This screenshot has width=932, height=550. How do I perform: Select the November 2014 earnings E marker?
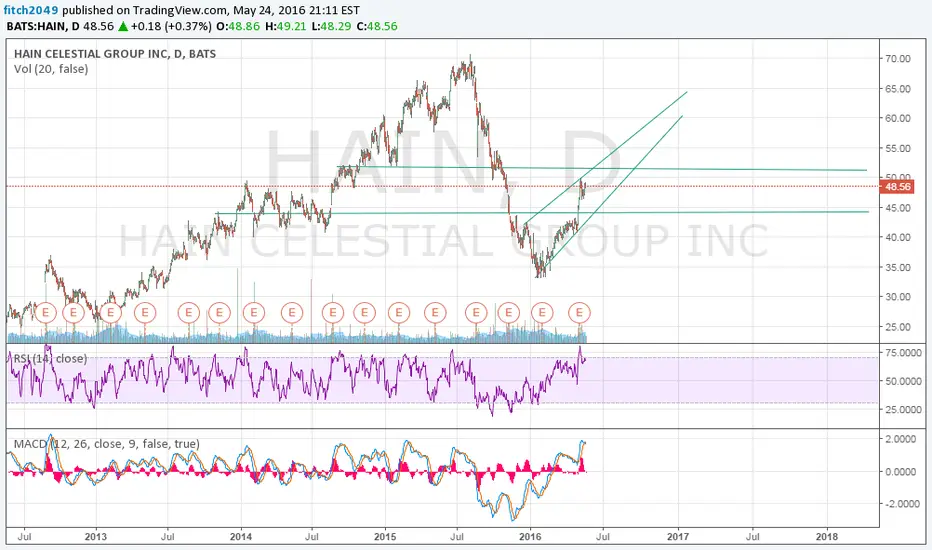coord(364,312)
